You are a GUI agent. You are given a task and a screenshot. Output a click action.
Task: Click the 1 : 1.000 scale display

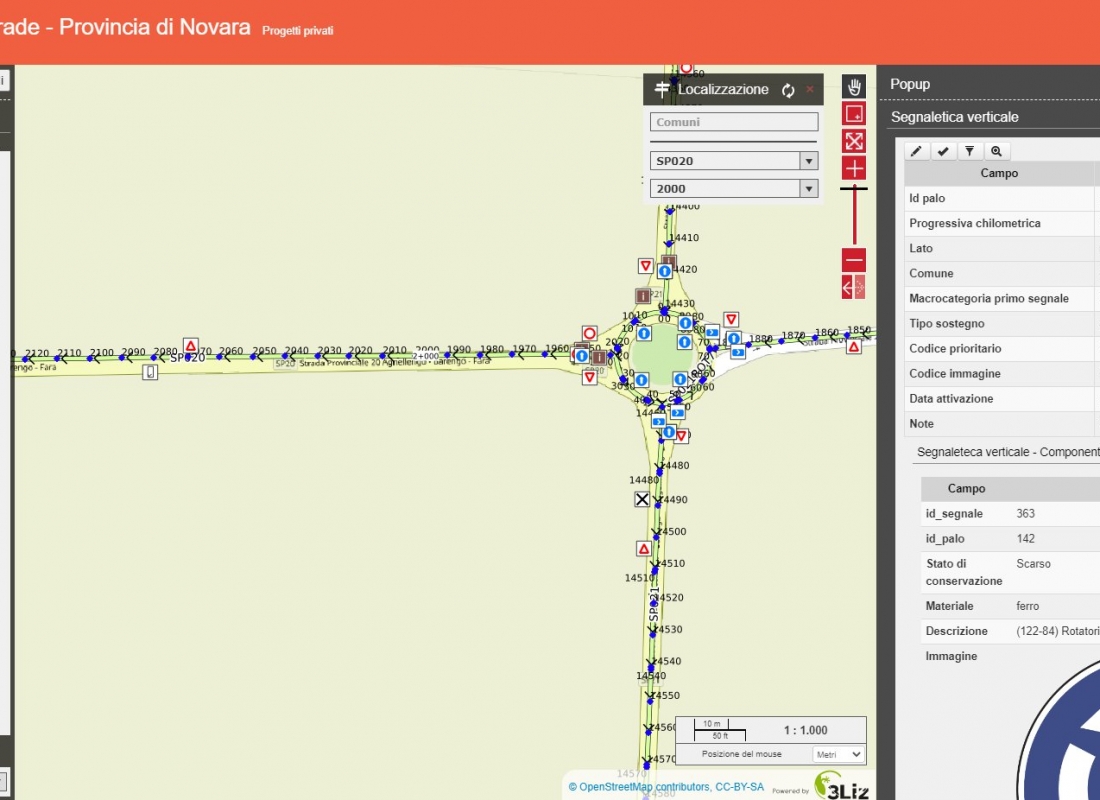[x=805, y=731]
